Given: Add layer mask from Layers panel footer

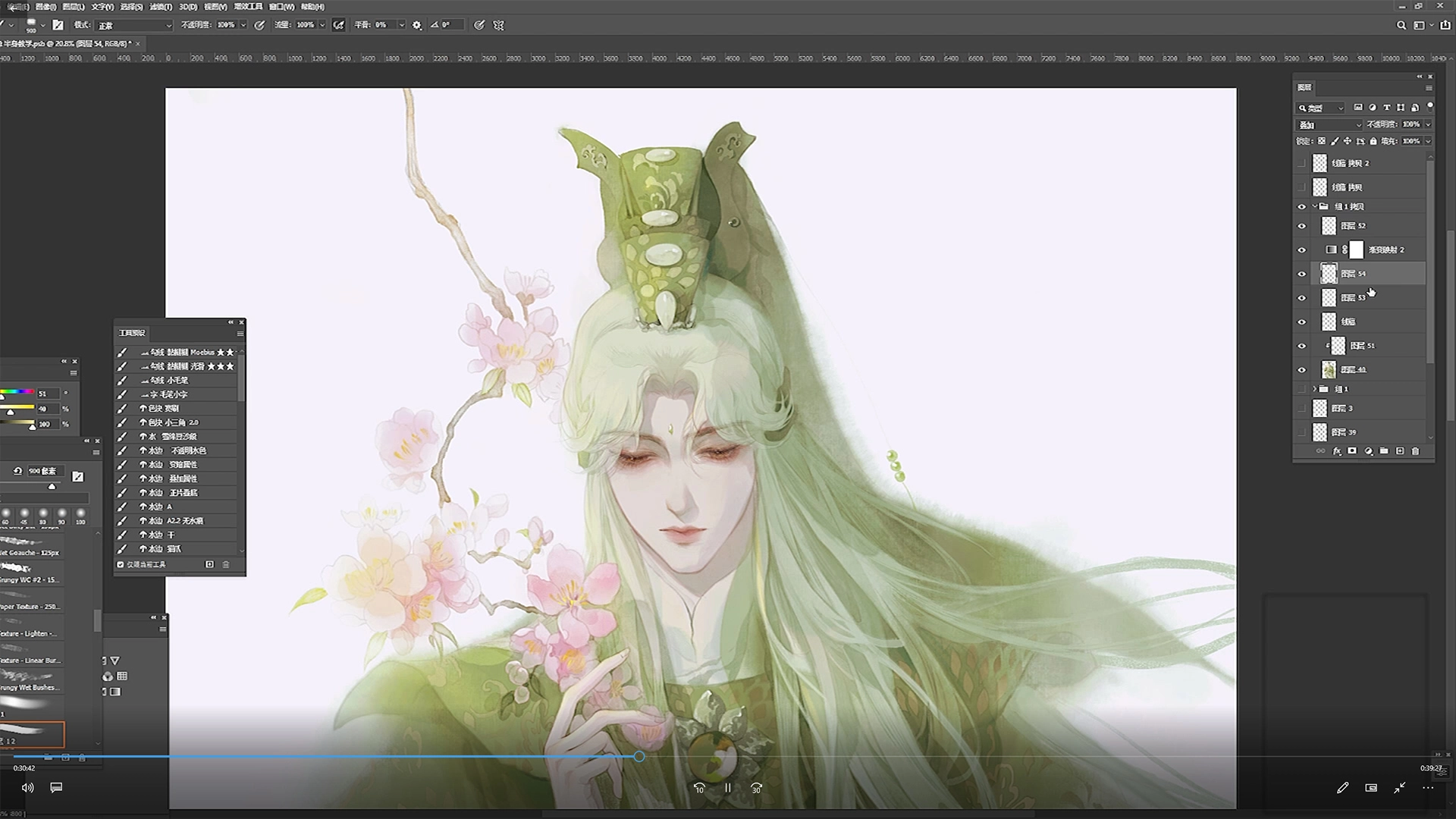Looking at the screenshot, I should (1352, 451).
